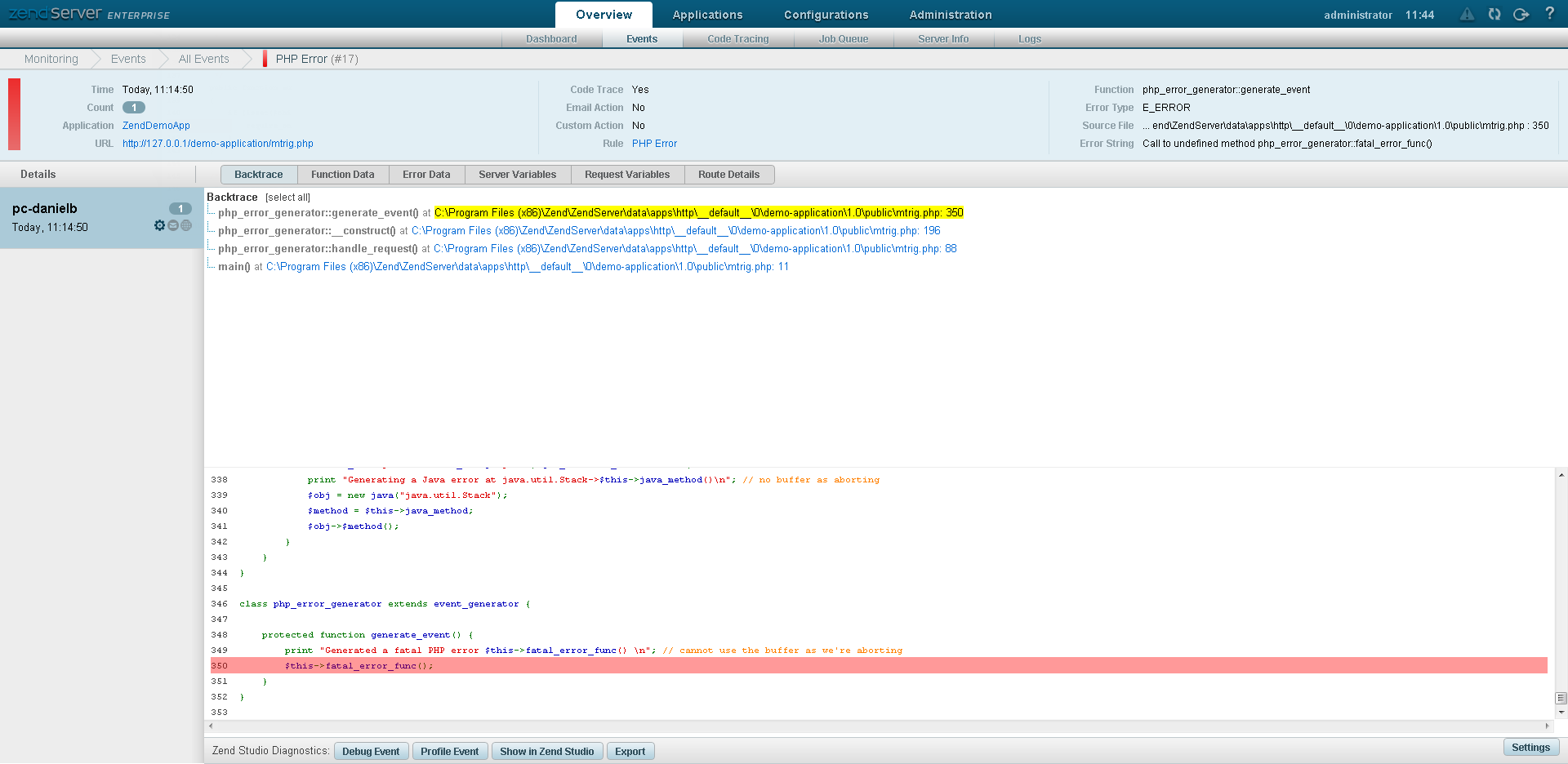Click the logout arrow icon
Viewport: 1568px width, 764px height.
[x=1521, y=15]
